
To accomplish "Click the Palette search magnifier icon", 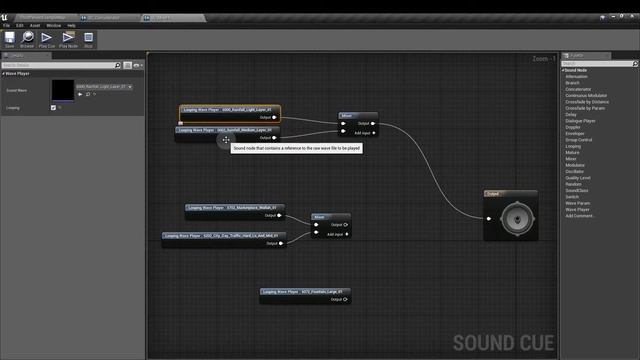I will click(x=635, y=64).
